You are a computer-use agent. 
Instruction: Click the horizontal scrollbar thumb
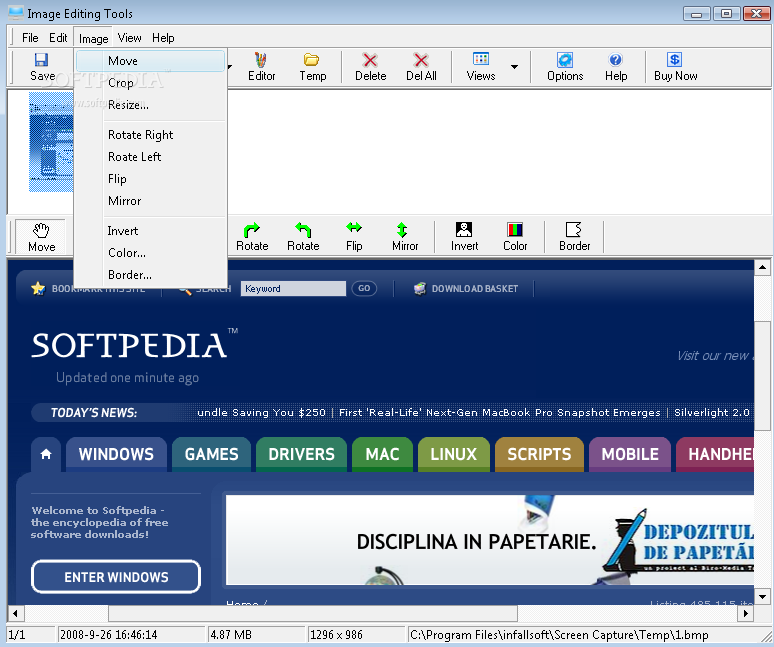tap(313, 613)
